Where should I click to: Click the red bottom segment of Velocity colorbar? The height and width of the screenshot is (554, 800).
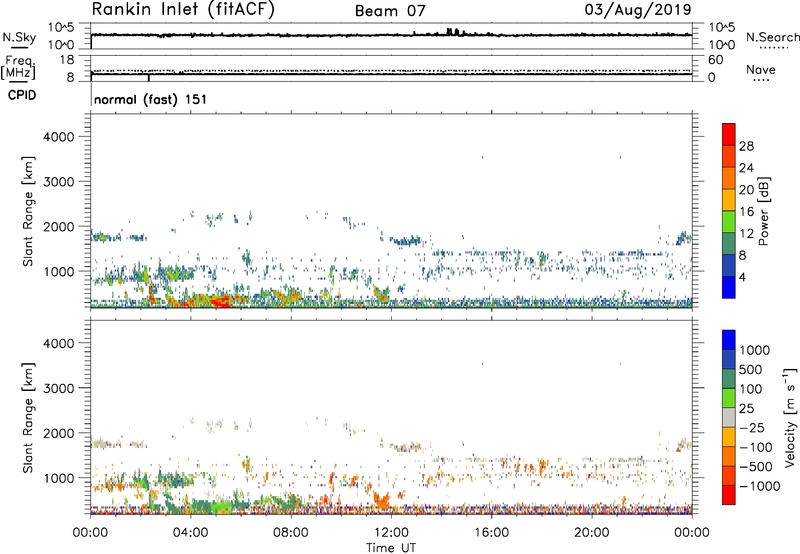pyautogui.click(x=729, y=495)
